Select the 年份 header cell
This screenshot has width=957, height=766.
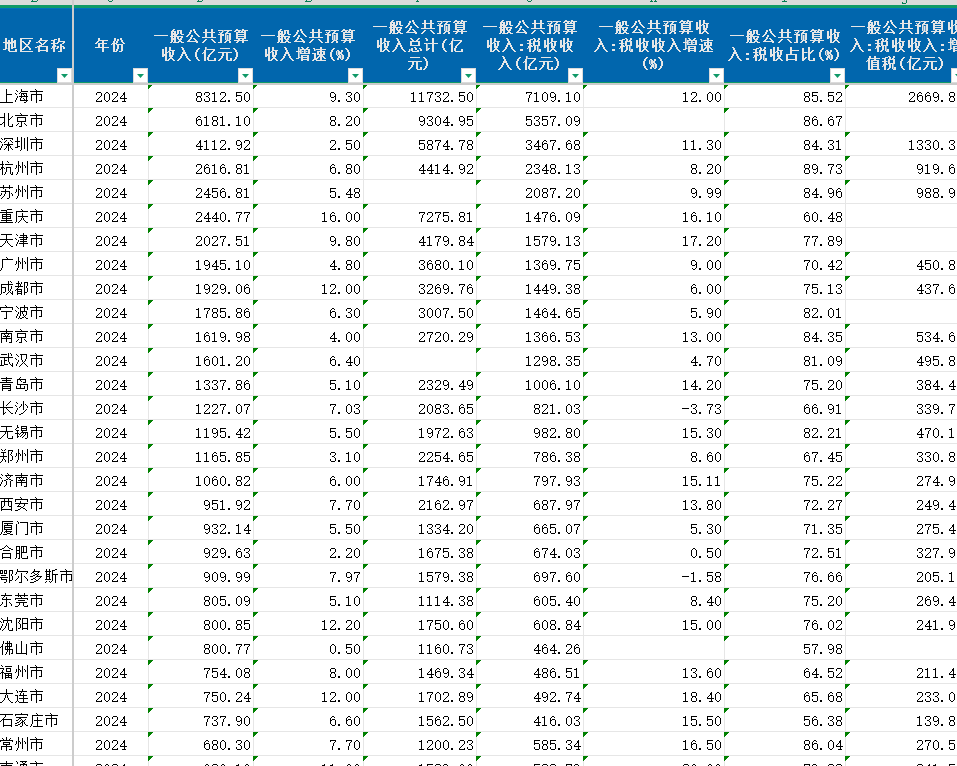click(110, 45)
